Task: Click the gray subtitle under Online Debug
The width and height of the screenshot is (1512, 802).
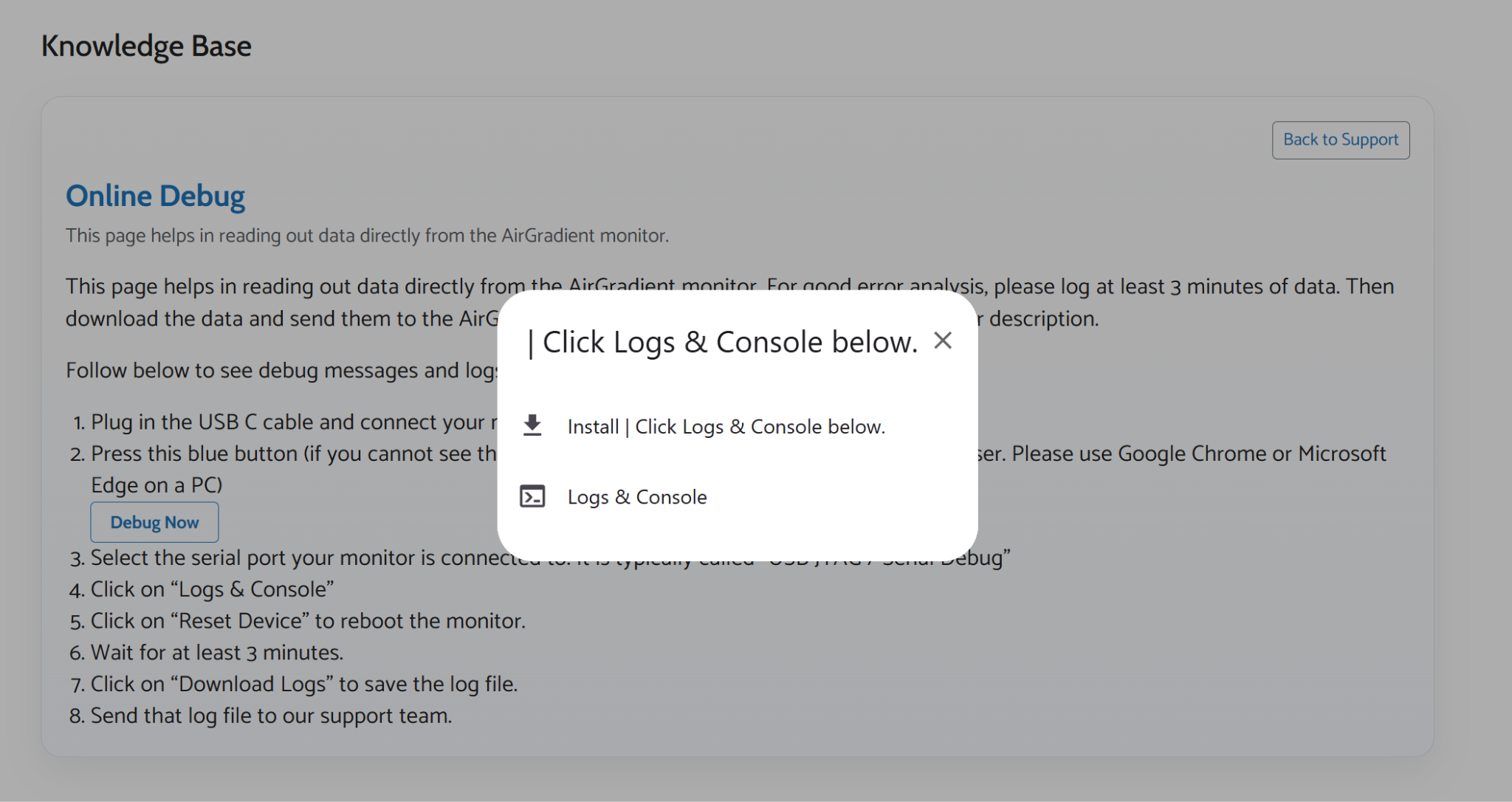Action: pos(367,236)
